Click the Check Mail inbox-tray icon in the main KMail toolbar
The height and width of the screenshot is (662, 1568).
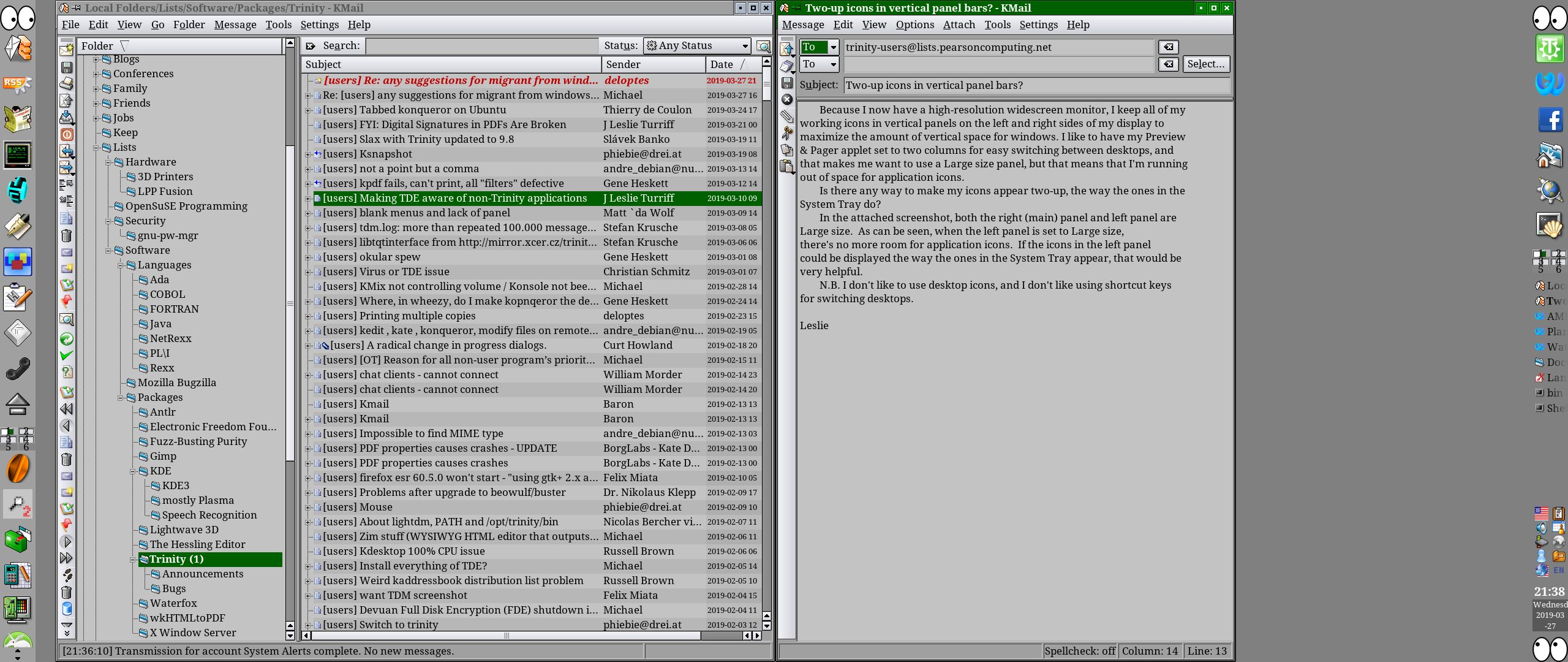[x=67, y=117]
